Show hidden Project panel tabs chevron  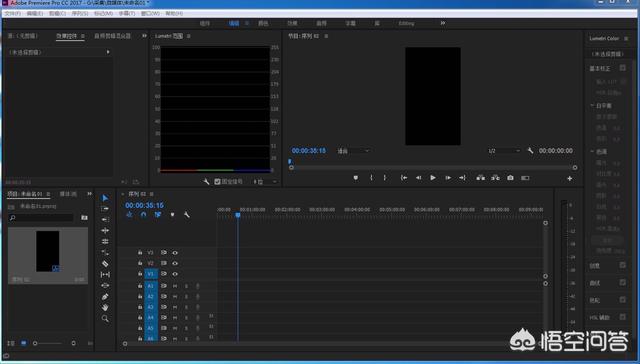click(x=89, y=194)
